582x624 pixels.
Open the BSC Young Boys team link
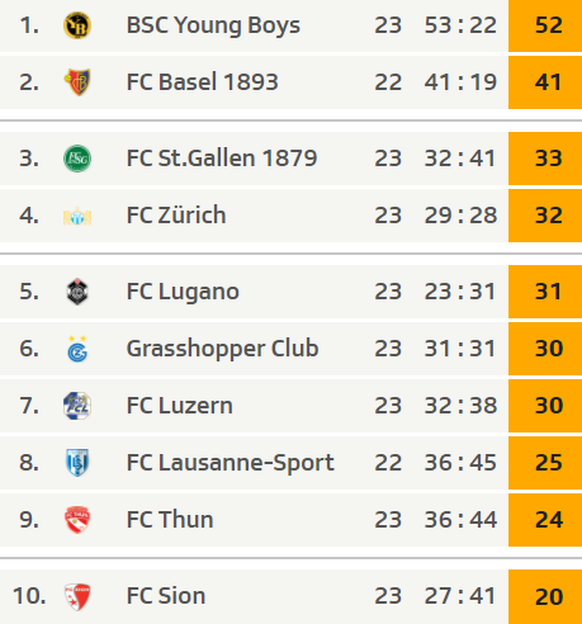click(x=213, y=26)
